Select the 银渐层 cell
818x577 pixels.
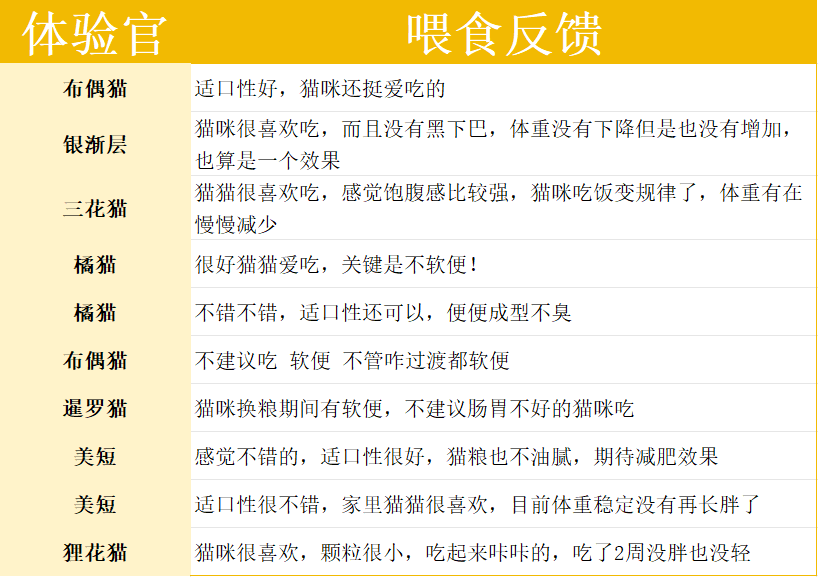pos(95,145)
